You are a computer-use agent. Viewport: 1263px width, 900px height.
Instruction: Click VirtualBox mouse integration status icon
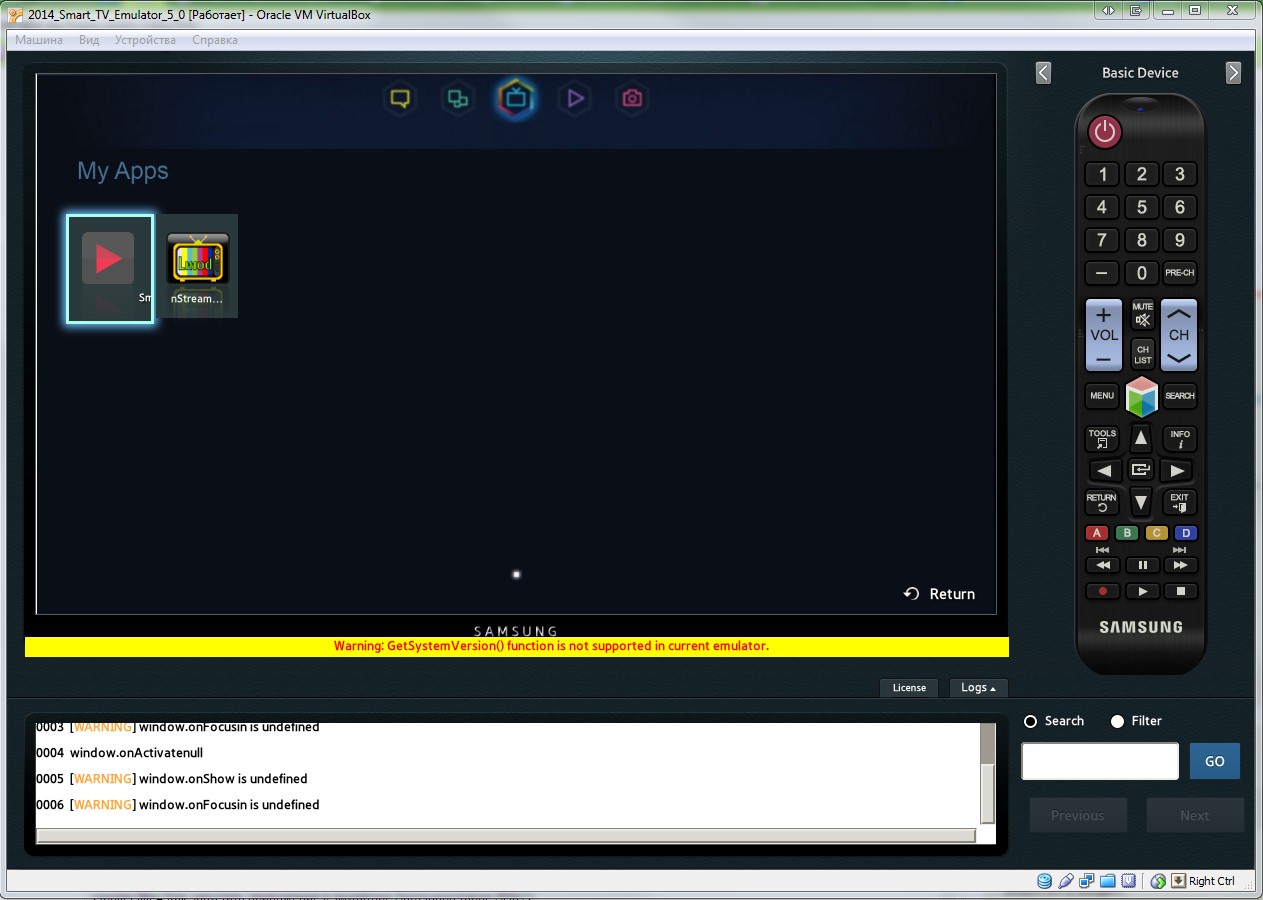pos(1158,881)
